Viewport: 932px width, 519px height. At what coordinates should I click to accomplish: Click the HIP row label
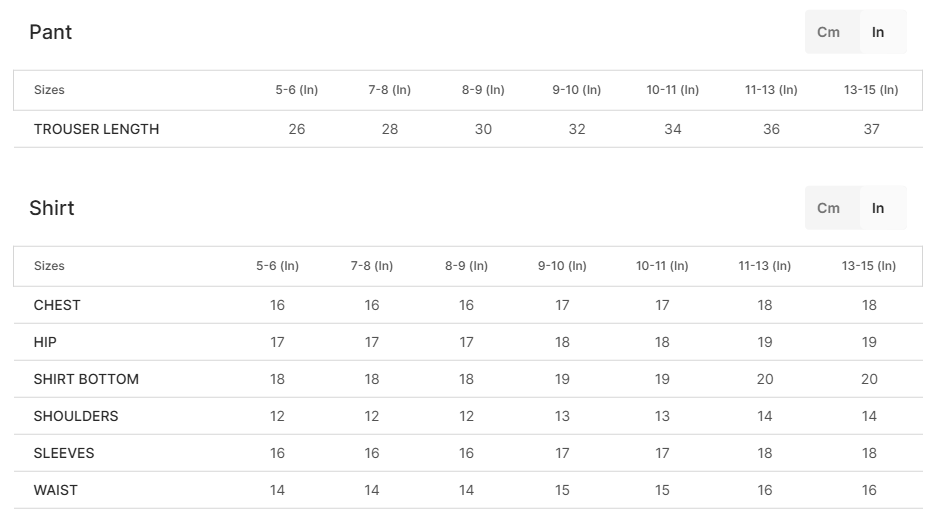point(45,342)
